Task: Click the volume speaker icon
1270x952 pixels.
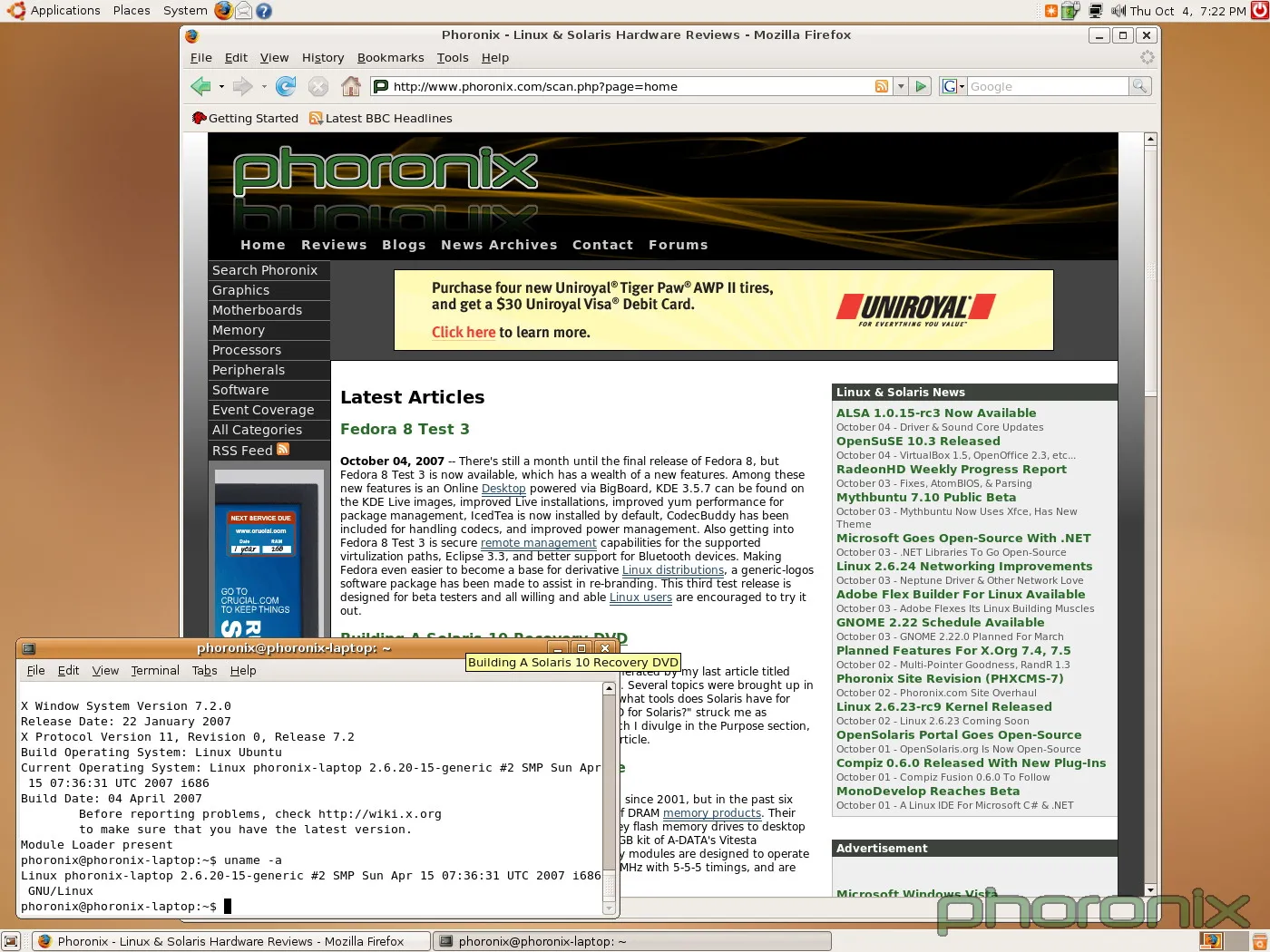Action: coord(1118,11)
